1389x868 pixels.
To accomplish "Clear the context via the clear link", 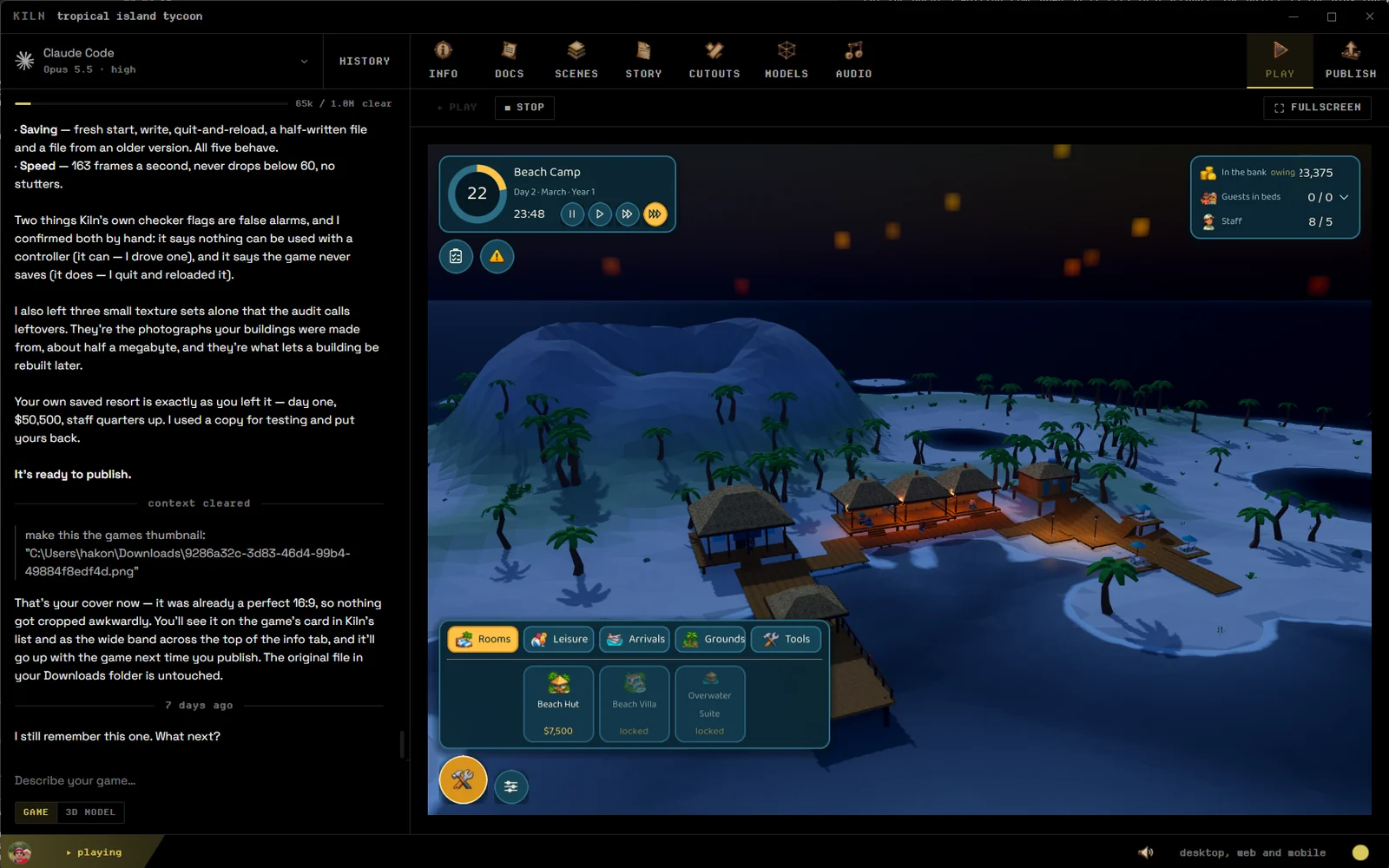I will [x=377, y=103].
